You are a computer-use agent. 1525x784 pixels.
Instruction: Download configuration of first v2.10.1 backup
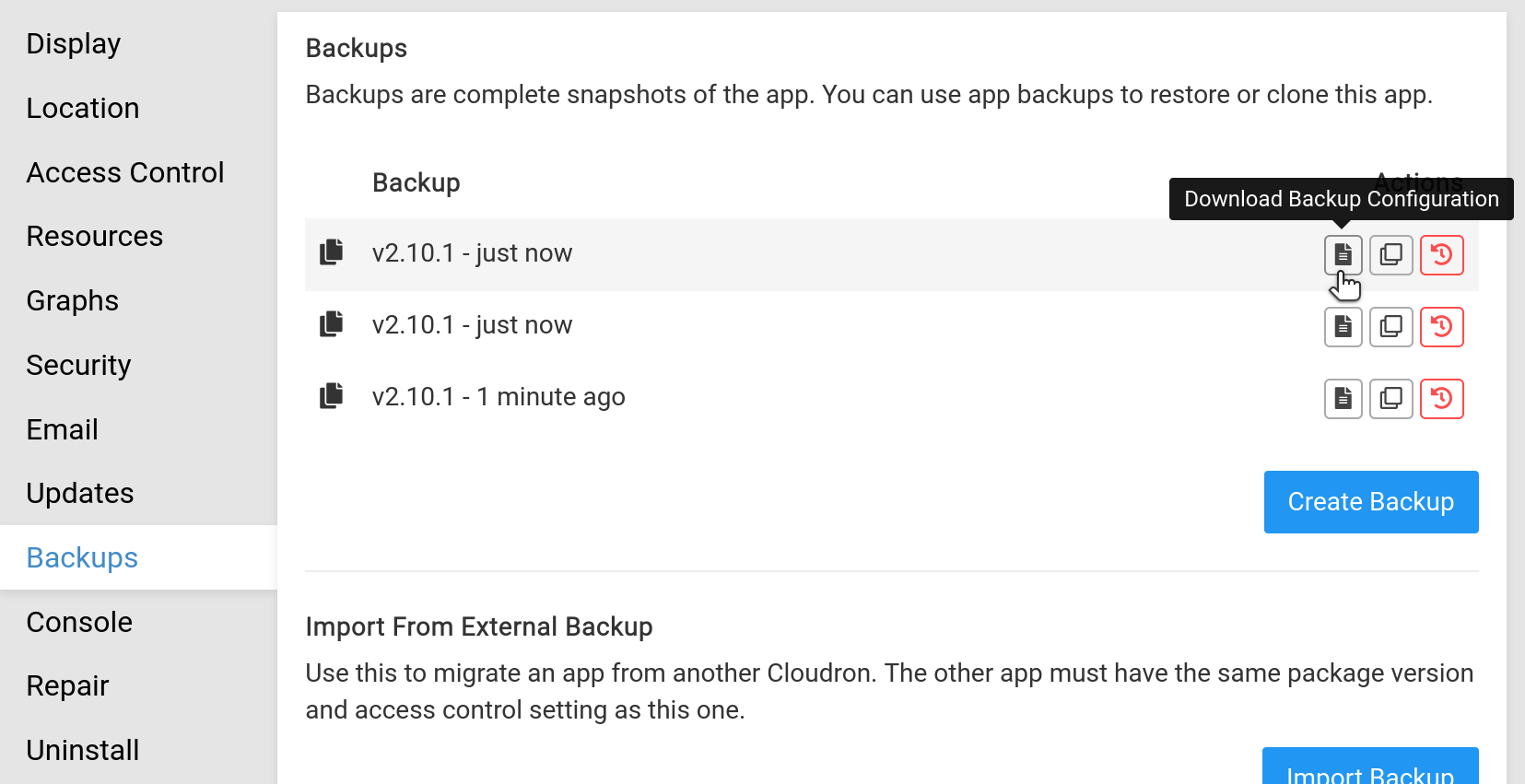1343,254
